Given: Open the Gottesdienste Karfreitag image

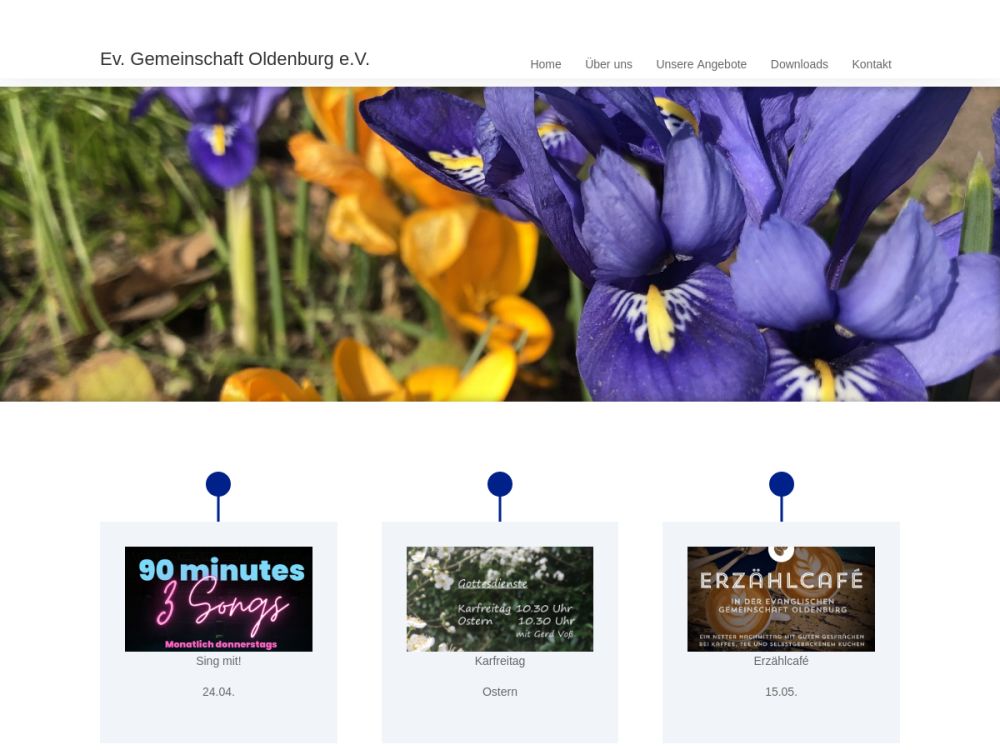Looking at the screenshot, I should click(x=500, y=599).
